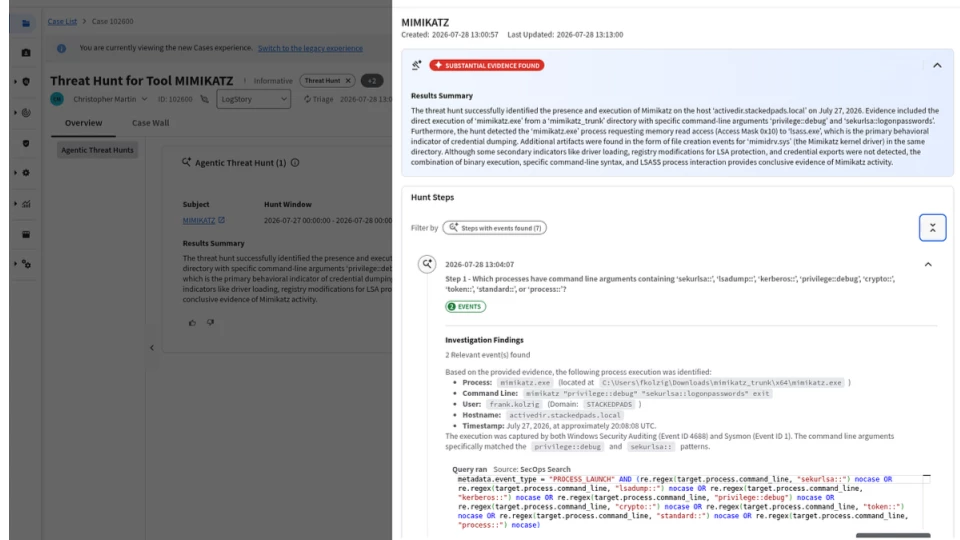This screenshot has width=960, height=540.
Task: Toggle Steps with events found filter
Action: pos(495,228)
